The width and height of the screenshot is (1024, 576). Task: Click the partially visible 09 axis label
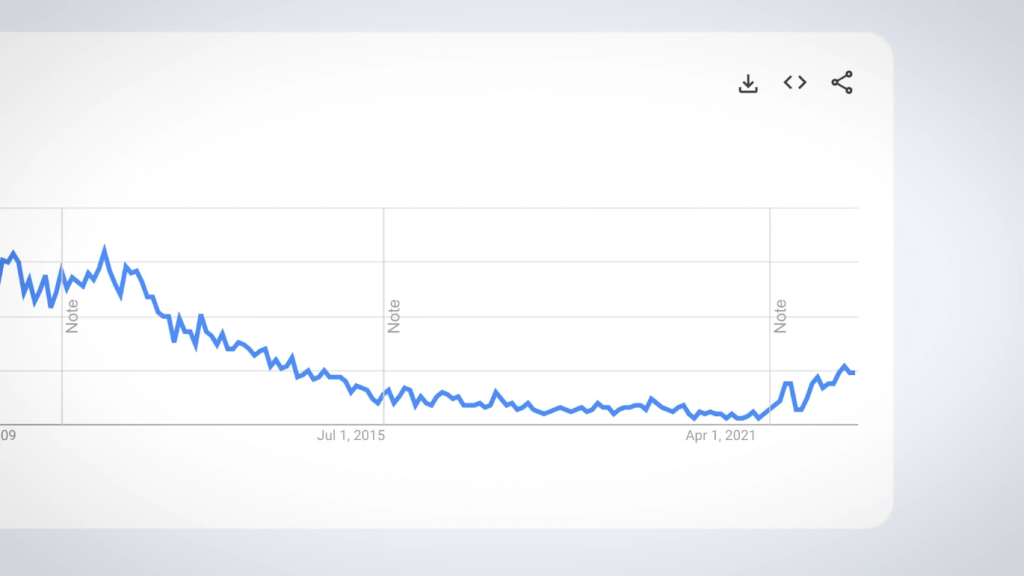click(x=7, y=435)
